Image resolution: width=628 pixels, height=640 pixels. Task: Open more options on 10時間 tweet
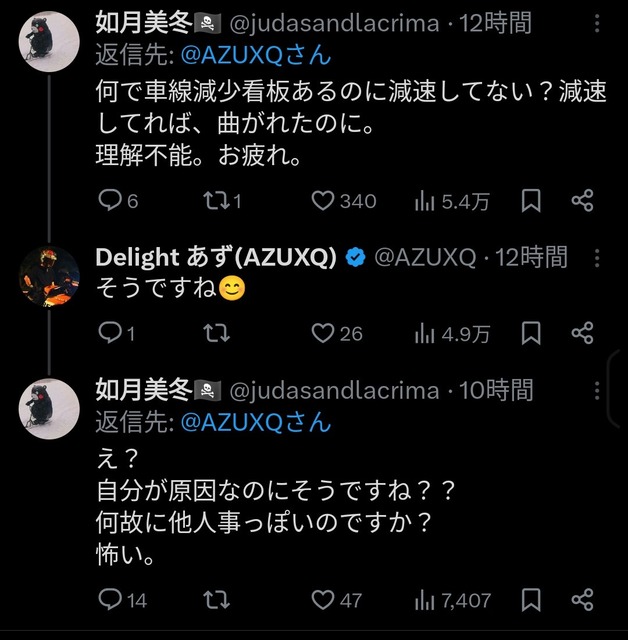click(x=597, y=391)
